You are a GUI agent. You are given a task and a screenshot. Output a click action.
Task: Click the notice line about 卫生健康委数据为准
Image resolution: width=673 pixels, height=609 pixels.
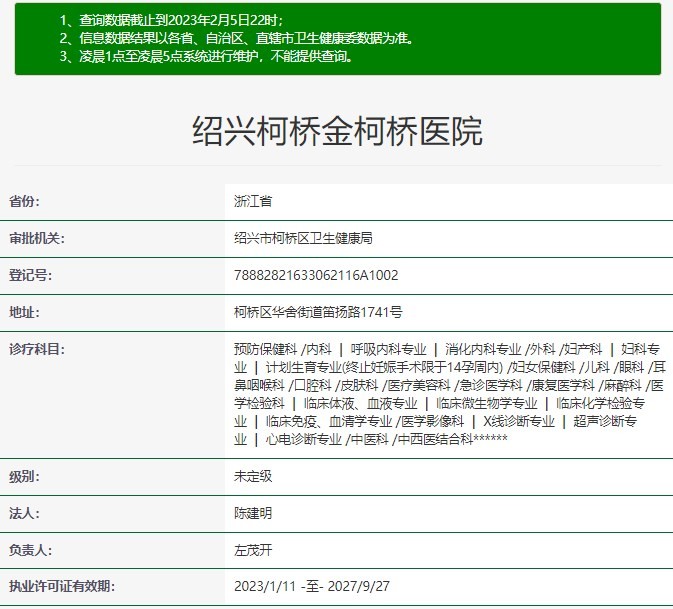tap(237, 38)
